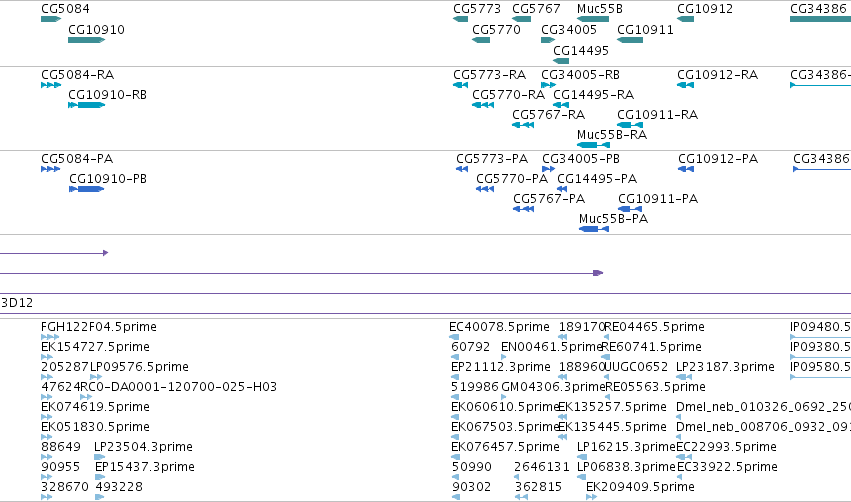Screen dimensions: 851x502
Task: Click the CG5773-PA protein label
Action: [x=492, y=159]
